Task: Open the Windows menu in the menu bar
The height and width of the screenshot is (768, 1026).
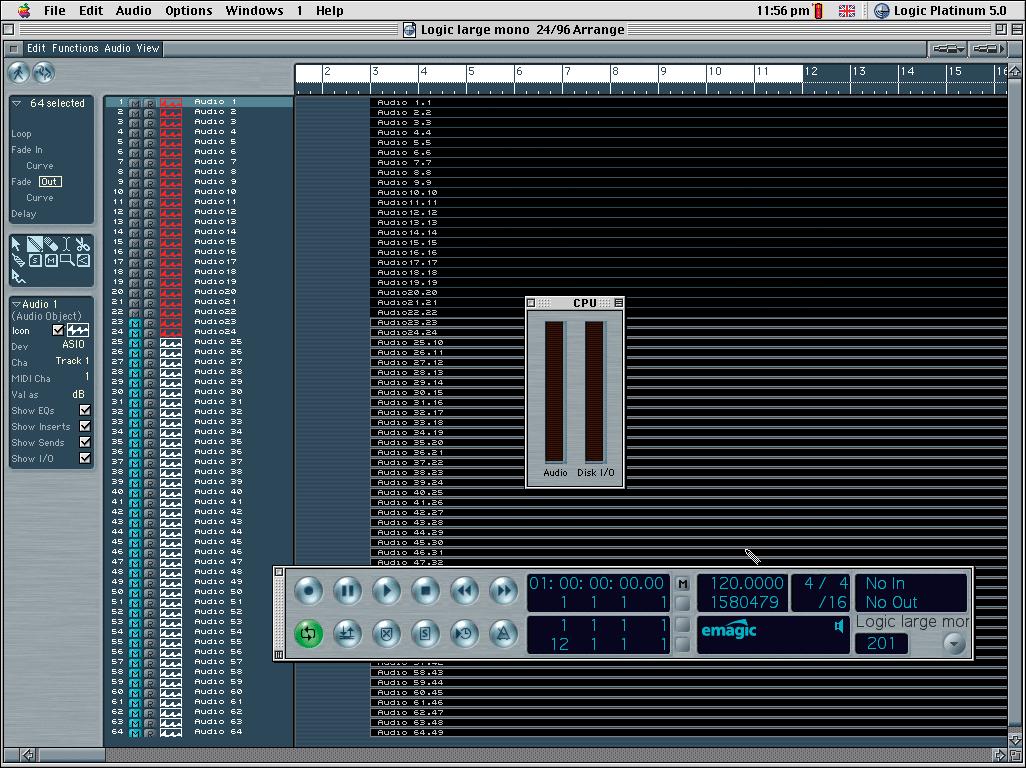Action: click(x=254, y=10)
